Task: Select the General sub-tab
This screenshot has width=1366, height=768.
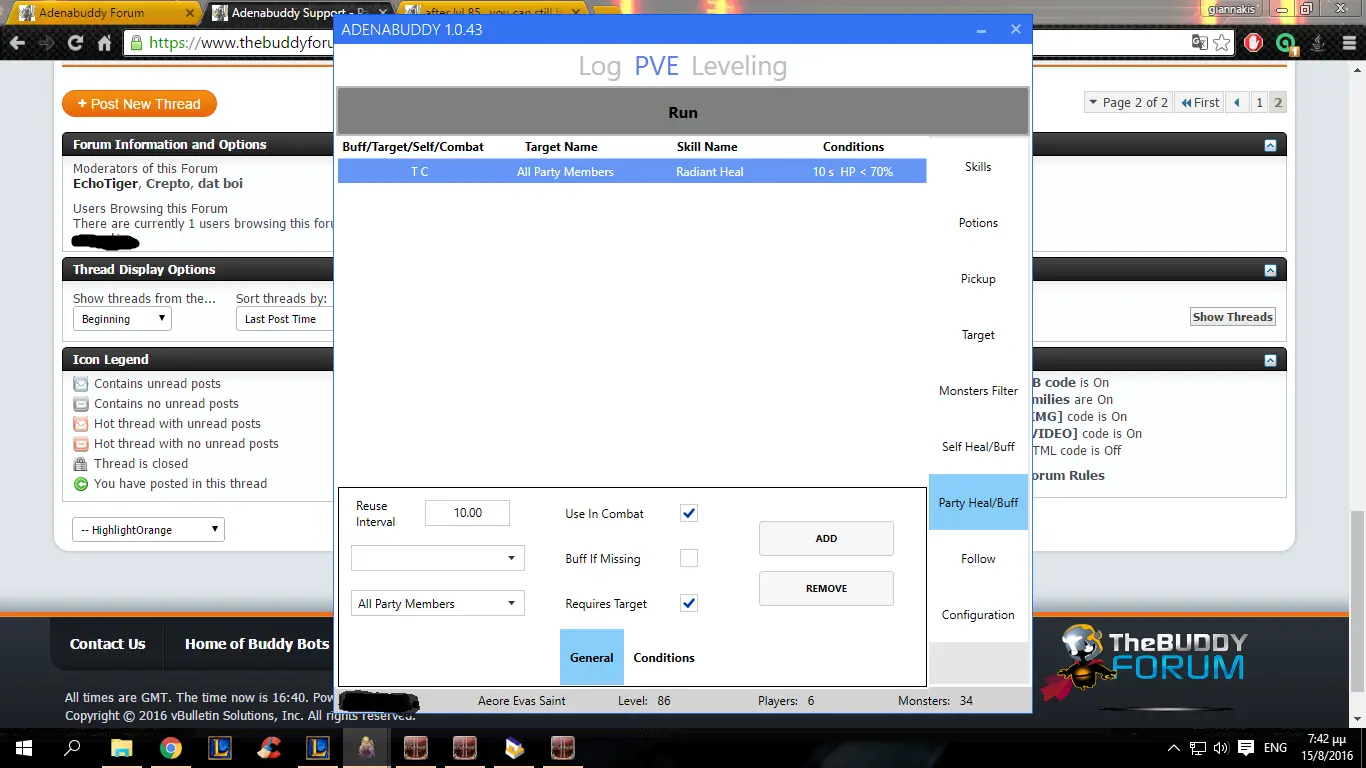Action: [592, 657]
